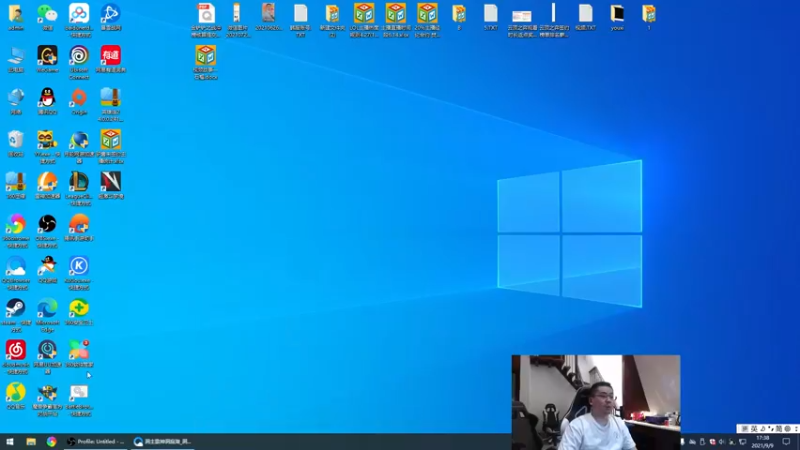Open the NetEase UU booster shortcut
800x450 pixels.
point(47,358)
